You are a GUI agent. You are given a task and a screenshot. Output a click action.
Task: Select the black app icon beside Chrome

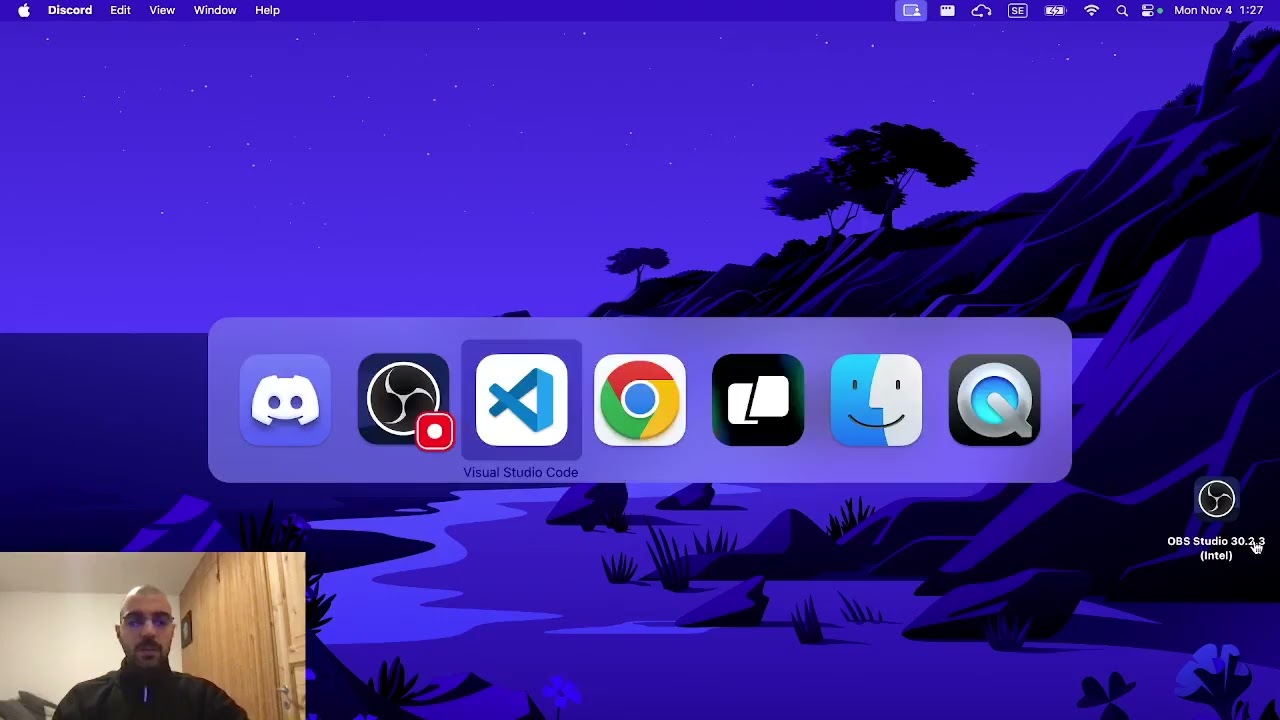pyautogui.click(x=758, y=400)
